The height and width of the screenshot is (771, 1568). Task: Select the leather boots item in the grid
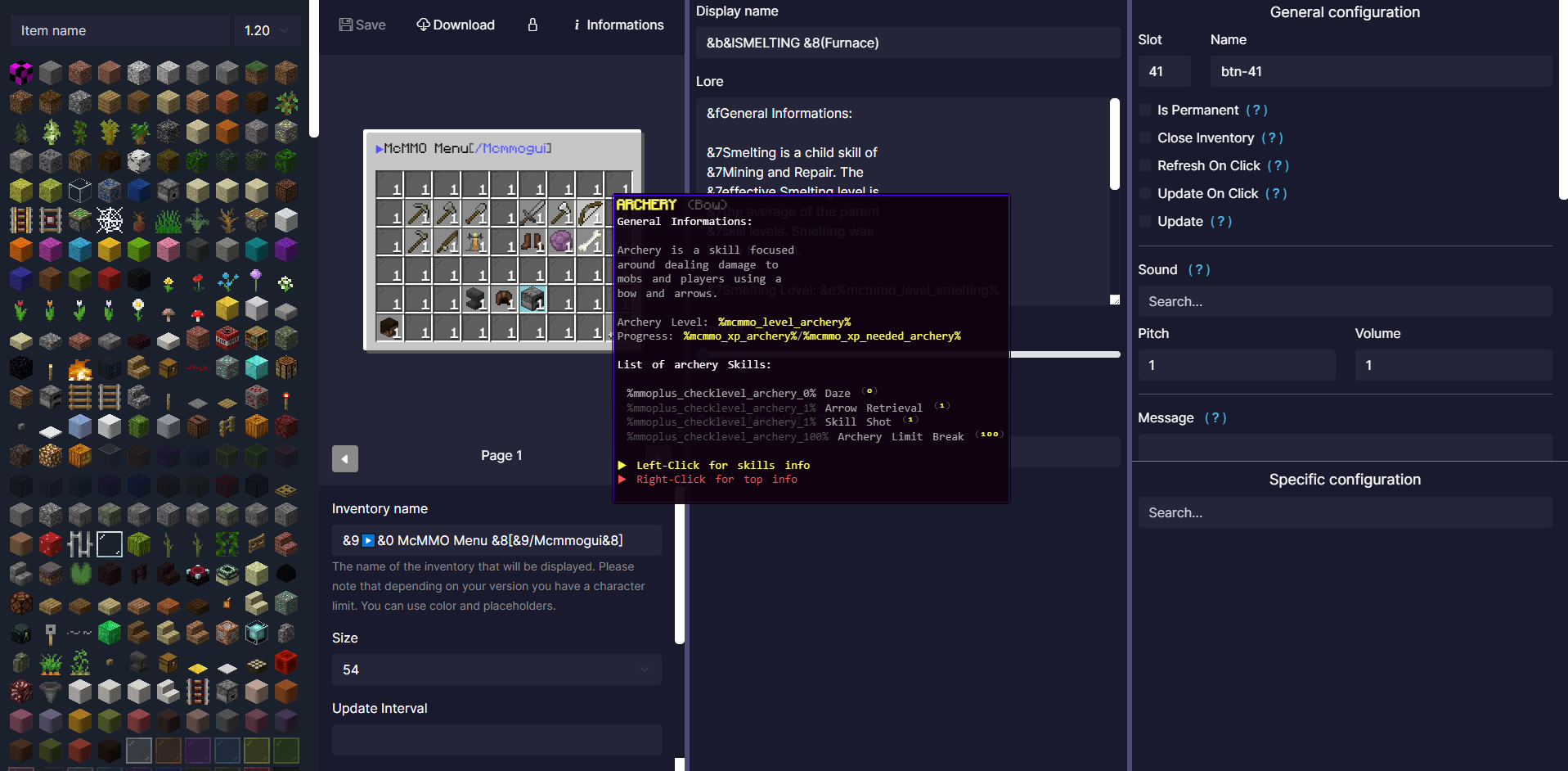[532, 241]
